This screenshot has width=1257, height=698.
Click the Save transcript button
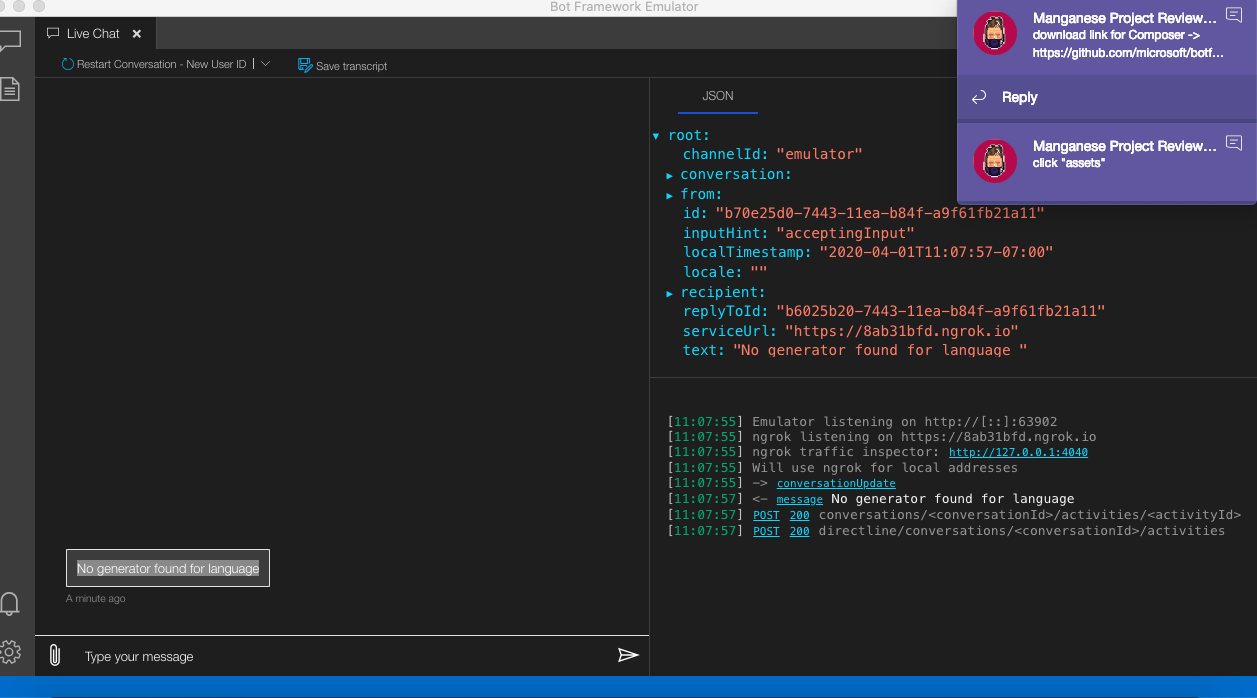(343, 65)
